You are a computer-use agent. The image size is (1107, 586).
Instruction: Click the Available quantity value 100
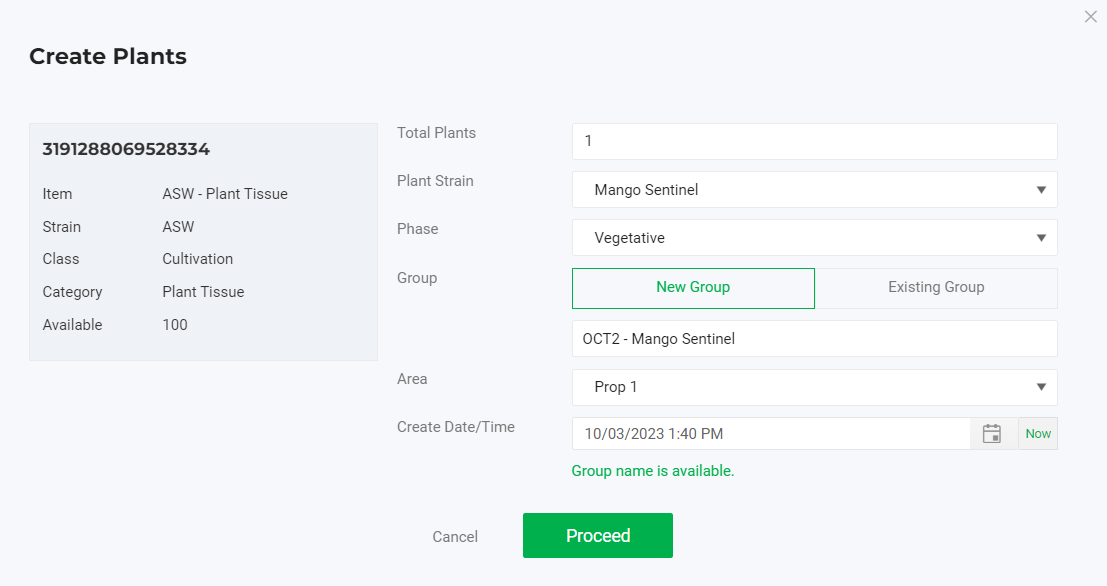(x=175, y=325)
